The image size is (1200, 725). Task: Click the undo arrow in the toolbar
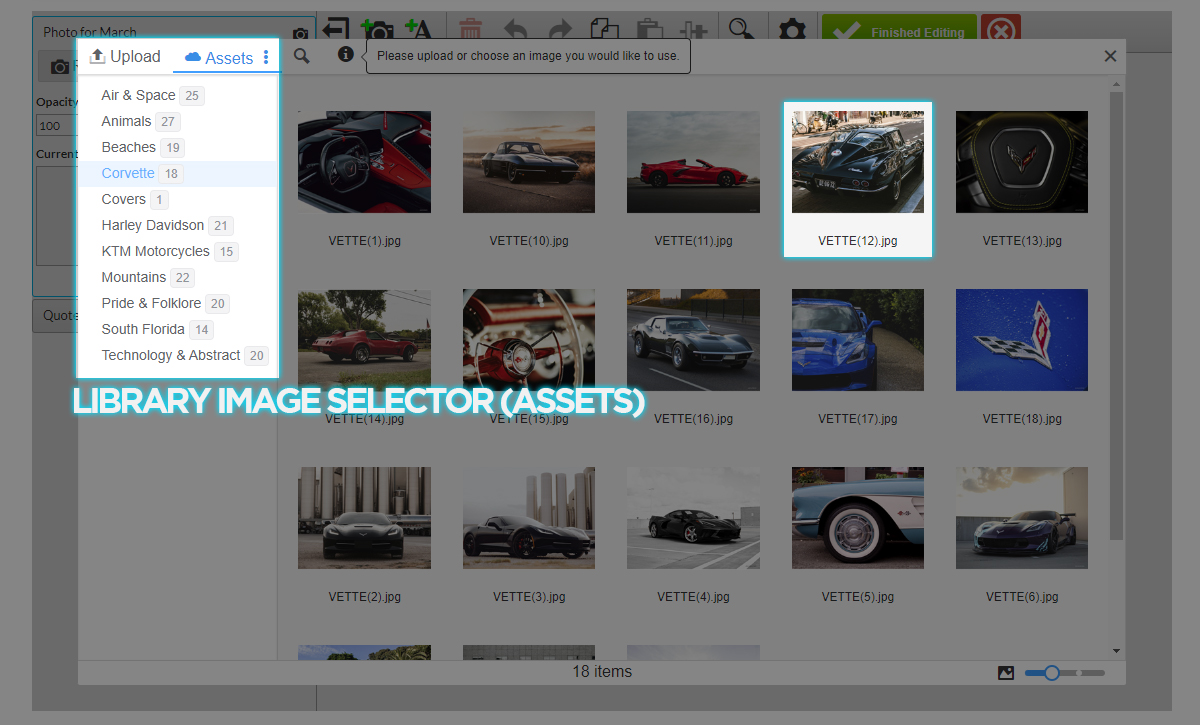pyautogui.click(x=515, y=30)
